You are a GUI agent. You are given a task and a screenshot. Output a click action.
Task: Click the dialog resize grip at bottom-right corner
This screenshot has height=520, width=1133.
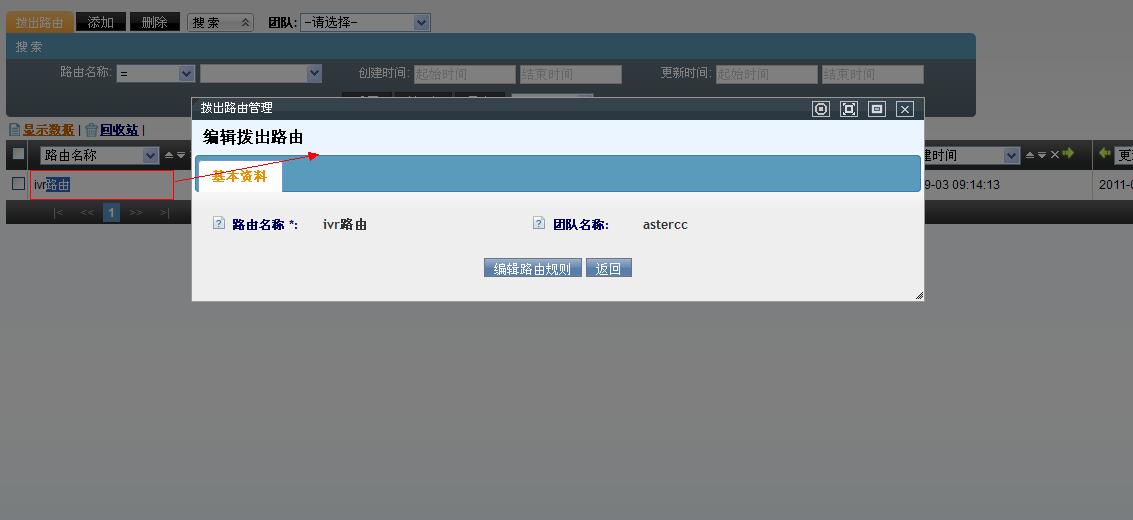coord(918,295)
